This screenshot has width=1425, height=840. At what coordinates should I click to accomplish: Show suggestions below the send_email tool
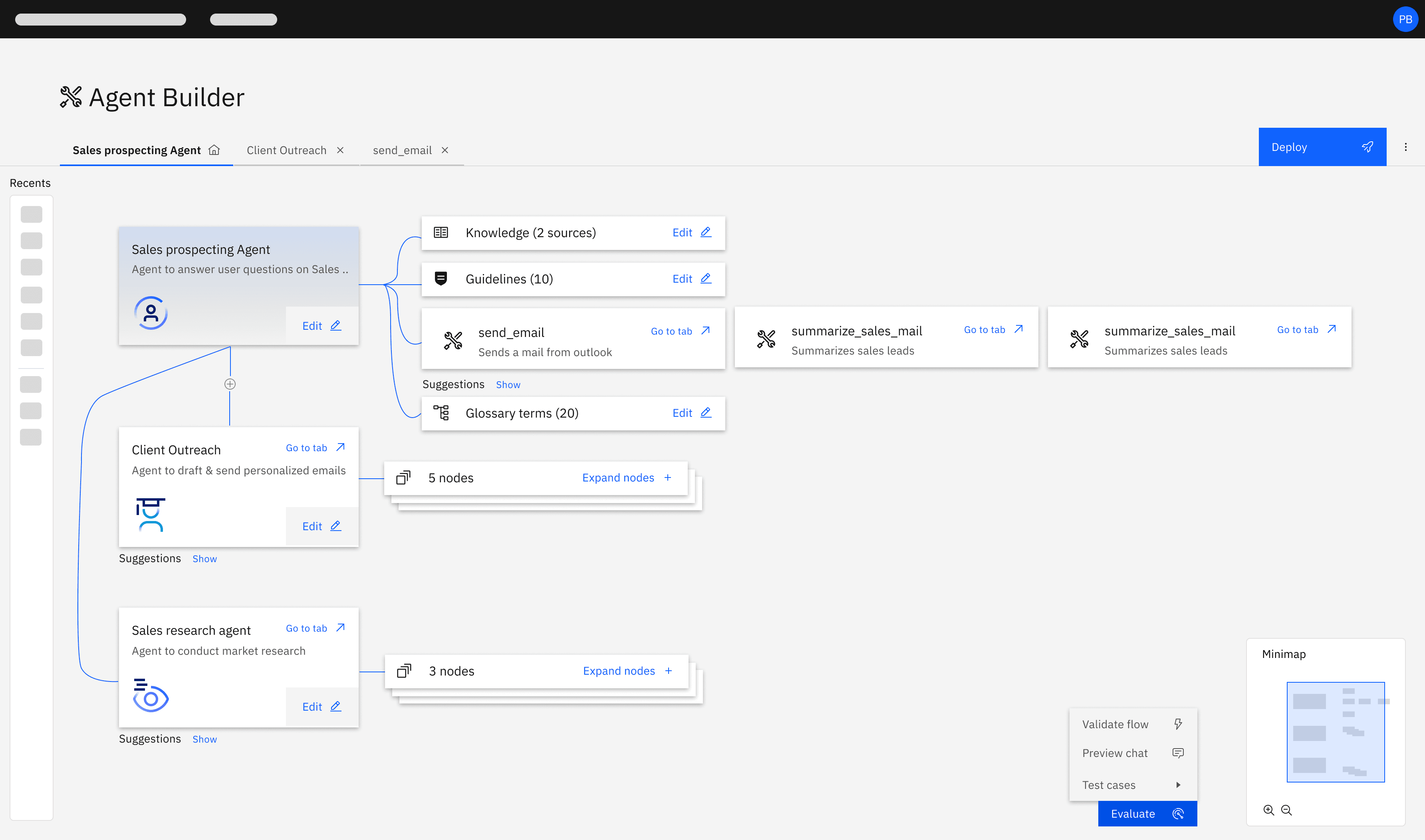click(508, 385)
